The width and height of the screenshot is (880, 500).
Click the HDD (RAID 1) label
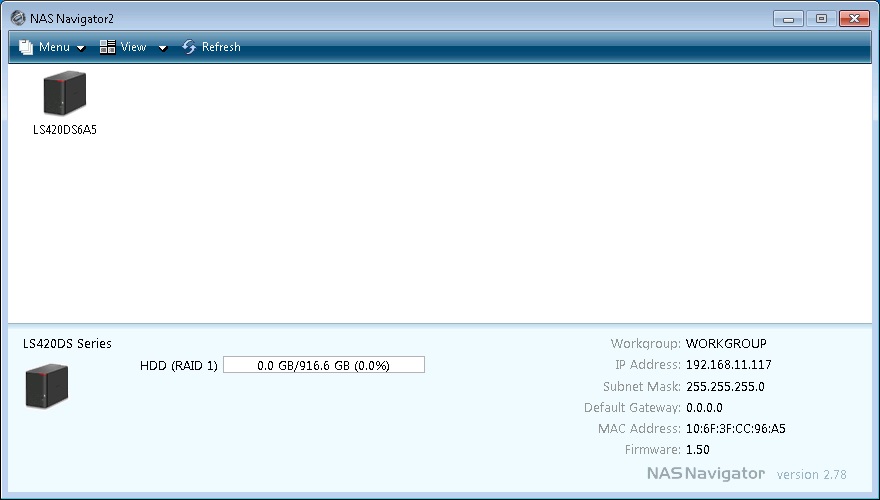pos(178,366)
